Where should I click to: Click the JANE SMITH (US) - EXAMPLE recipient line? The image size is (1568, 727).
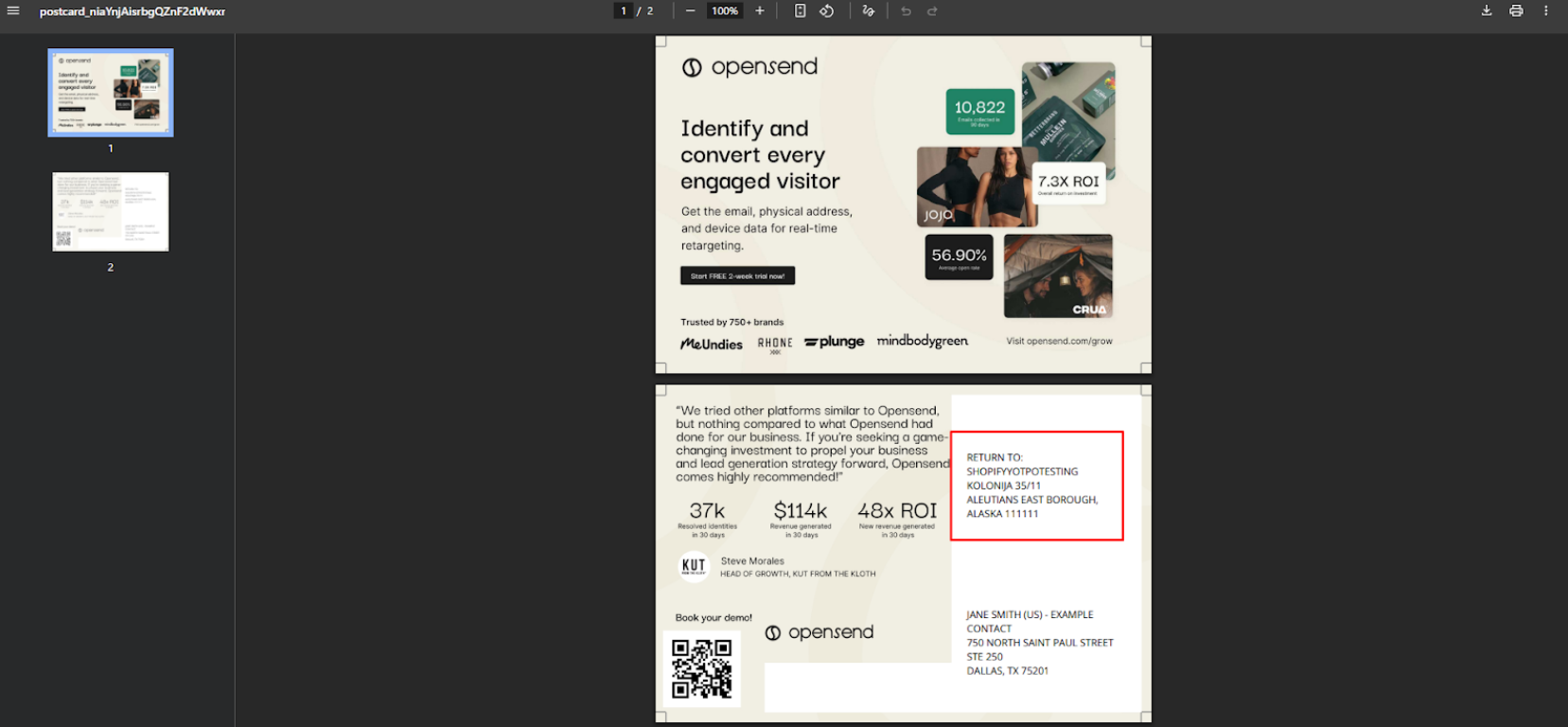pos(1030,614)
